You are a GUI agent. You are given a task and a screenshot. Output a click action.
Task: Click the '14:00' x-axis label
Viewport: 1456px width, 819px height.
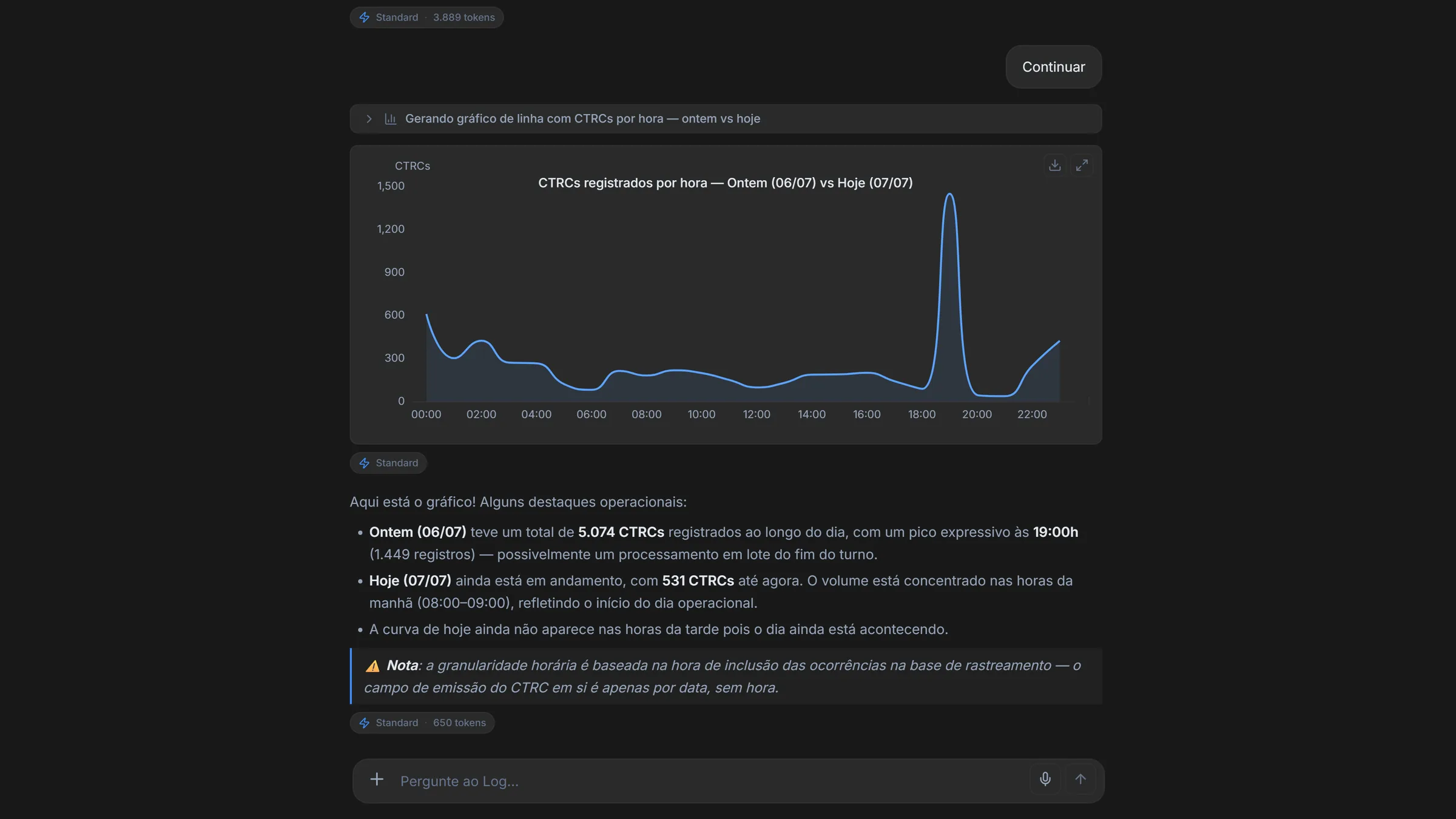812,414
